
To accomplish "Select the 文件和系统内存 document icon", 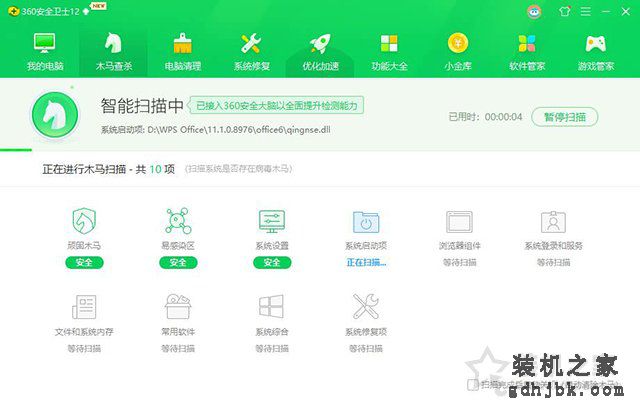I will [84, 307].
